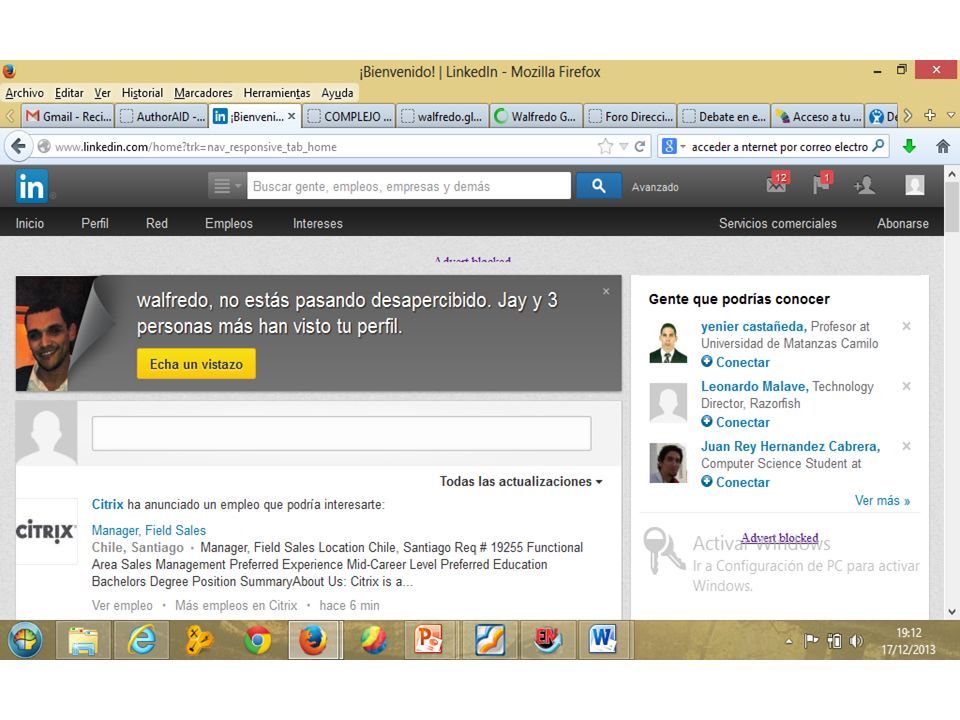The image size is (960, 720).
Task: Open Google Chrome from taskbar
Action: click(257, 640)
